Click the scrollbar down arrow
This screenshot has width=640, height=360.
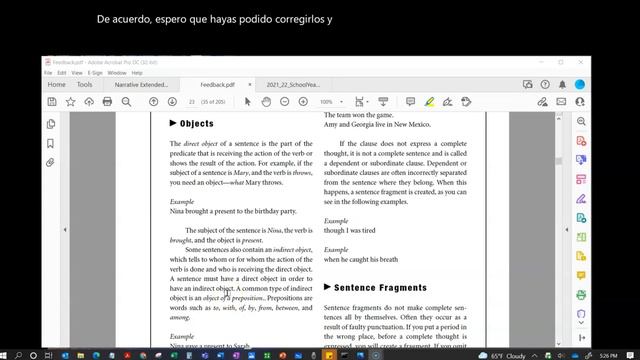click(x=559, y=344)
